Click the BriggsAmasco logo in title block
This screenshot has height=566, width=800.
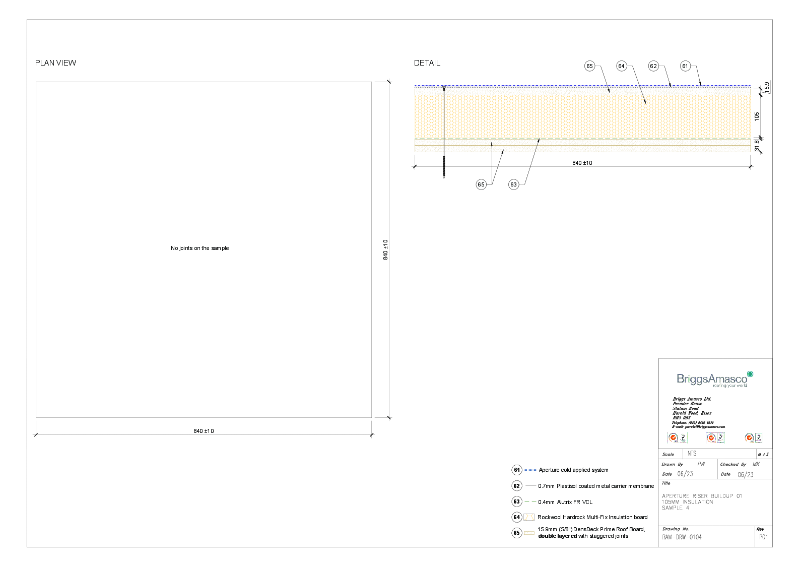pyautogui.click(x=714, y=378)
